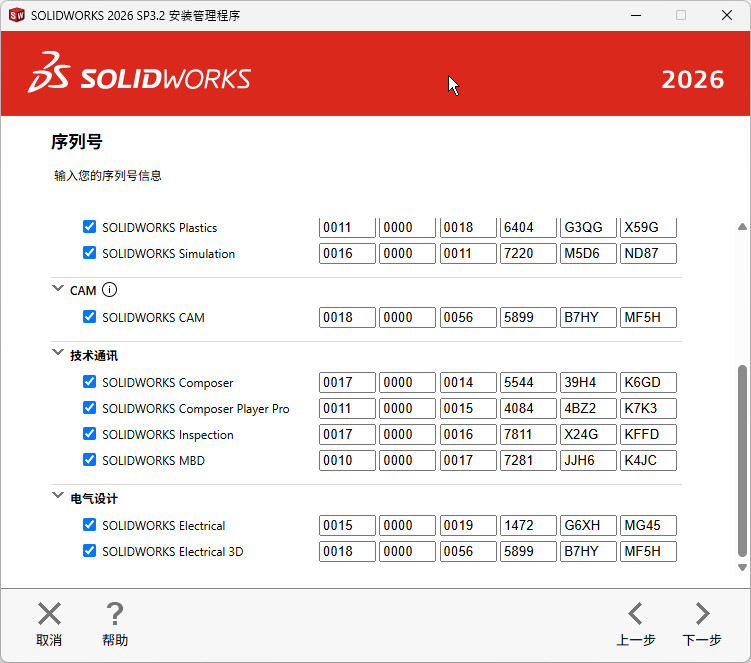751x663 pixels.
Task: Click Inspection serial field containing 7811
Action: coord(528,434)
